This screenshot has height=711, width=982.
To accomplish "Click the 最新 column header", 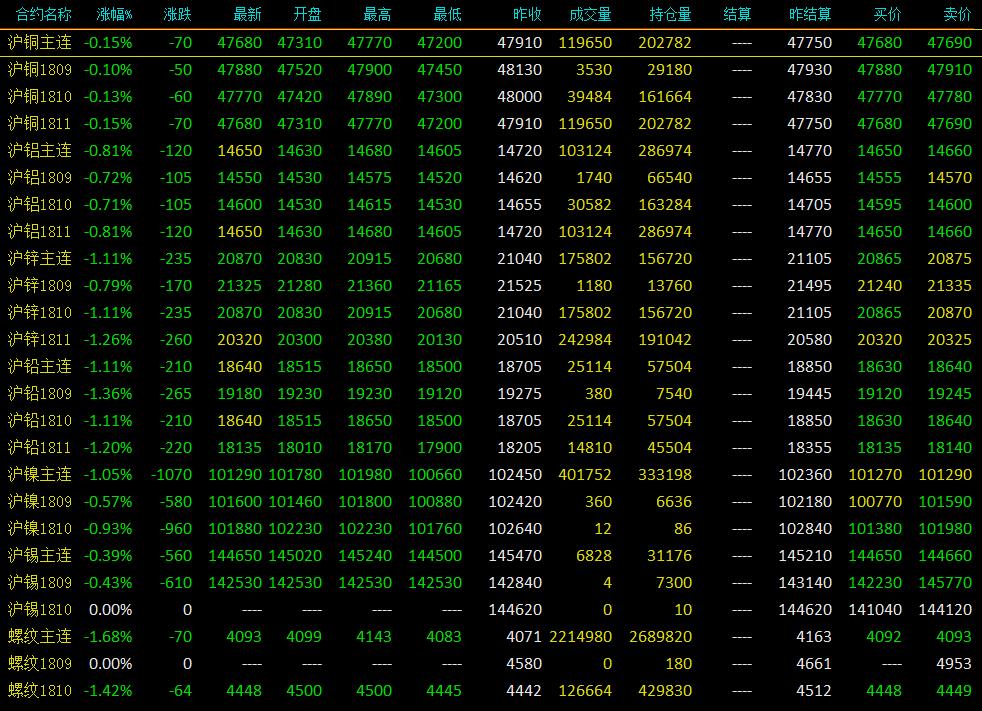I will (x=247, y=14).
